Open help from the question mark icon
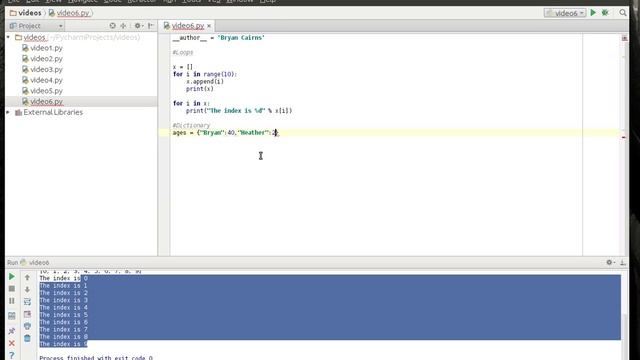The width and height of the screenshot is (640, 360). coord(12,356)
